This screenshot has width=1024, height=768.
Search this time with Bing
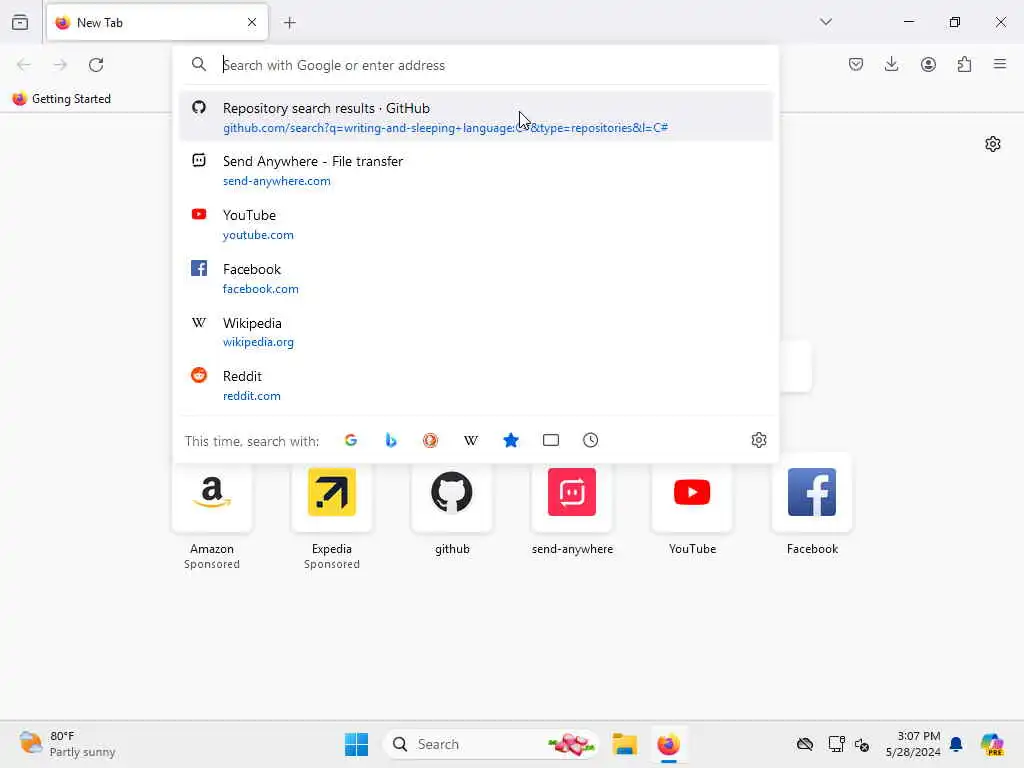tap(391, 440)
